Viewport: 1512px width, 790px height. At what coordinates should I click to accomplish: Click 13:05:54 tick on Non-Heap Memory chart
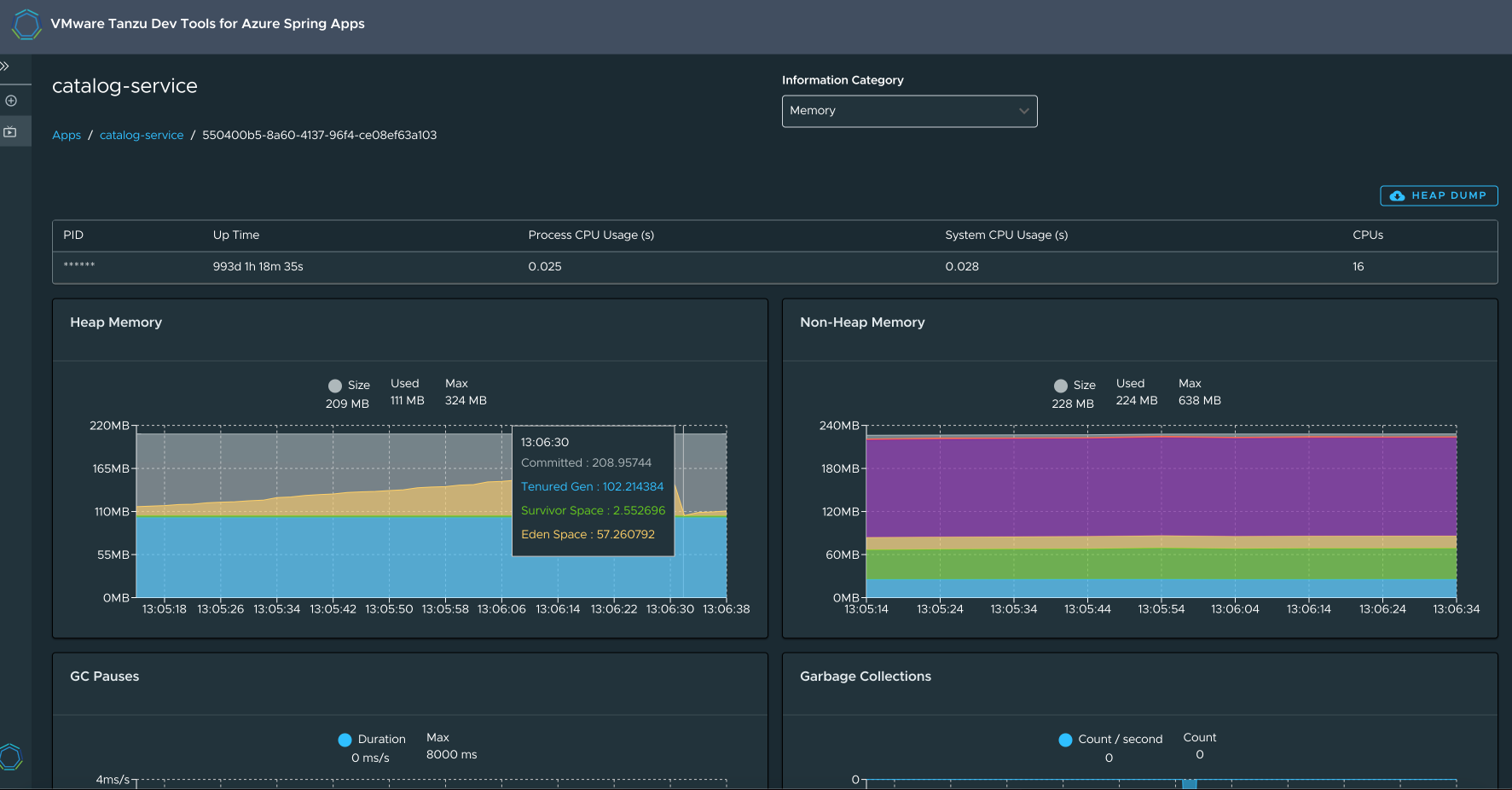click(x=1161, y=609)
